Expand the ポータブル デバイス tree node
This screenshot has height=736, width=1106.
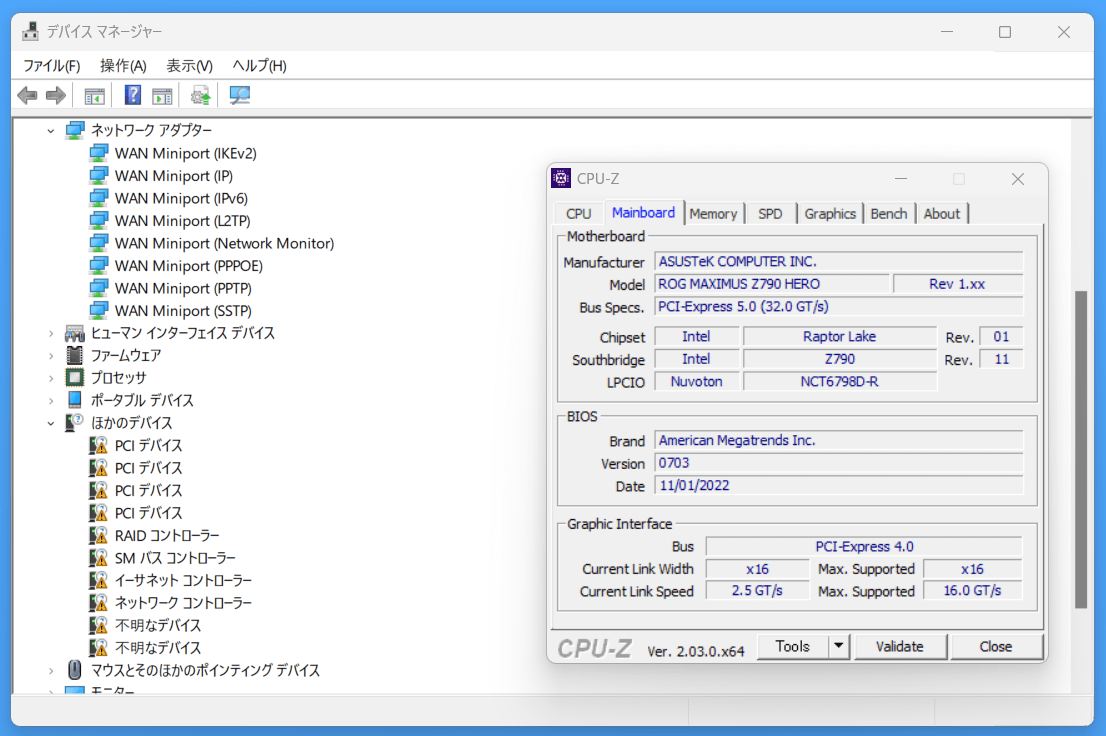point(51,401)
